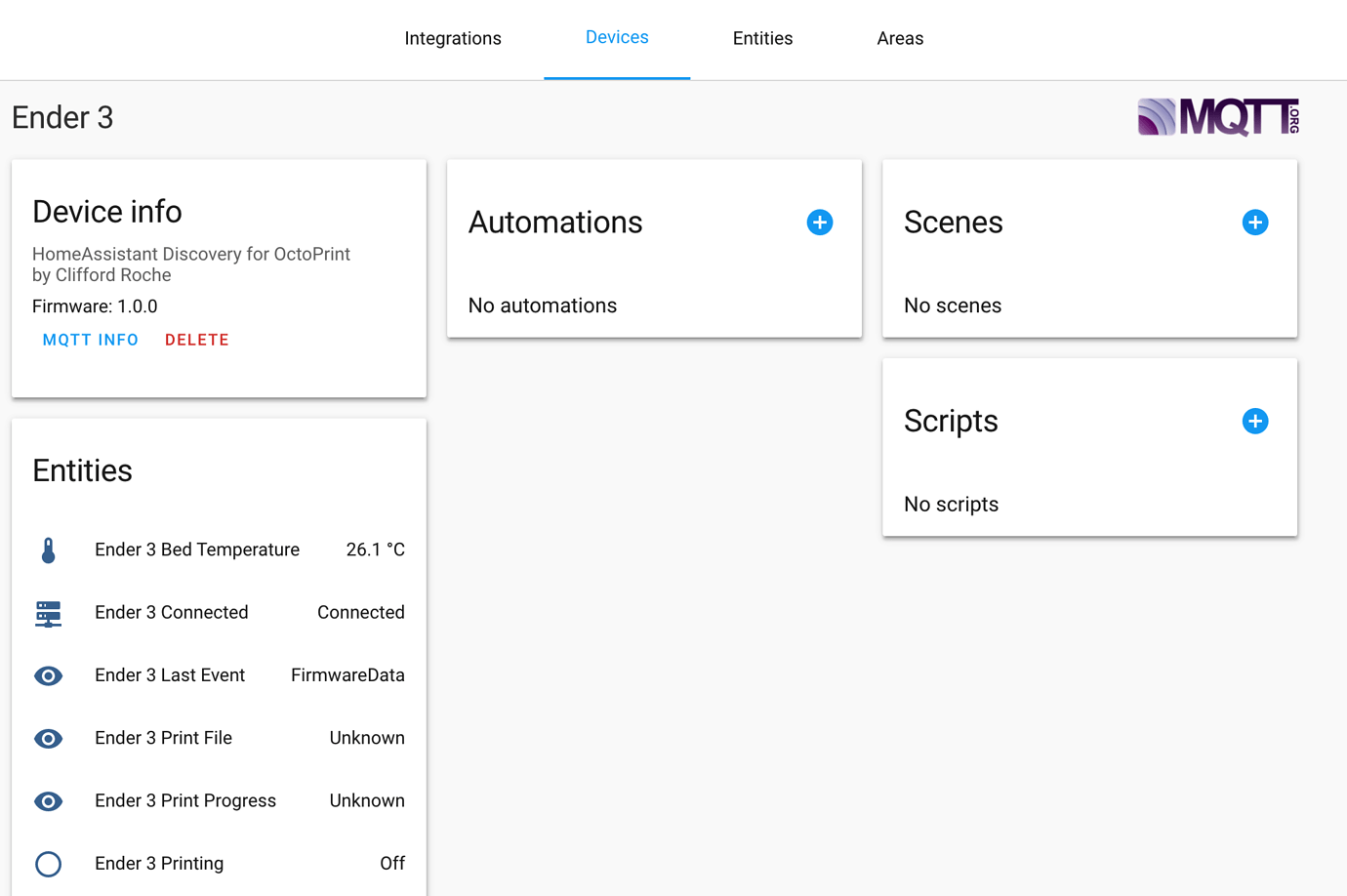Click the MQTT.org logo
1347x896 pixels.
point(1216,116)
